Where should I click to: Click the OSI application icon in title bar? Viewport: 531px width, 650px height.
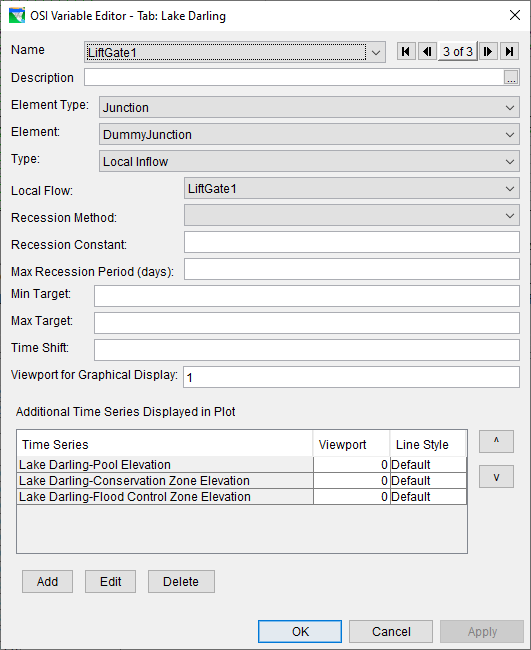pos(17,16)
